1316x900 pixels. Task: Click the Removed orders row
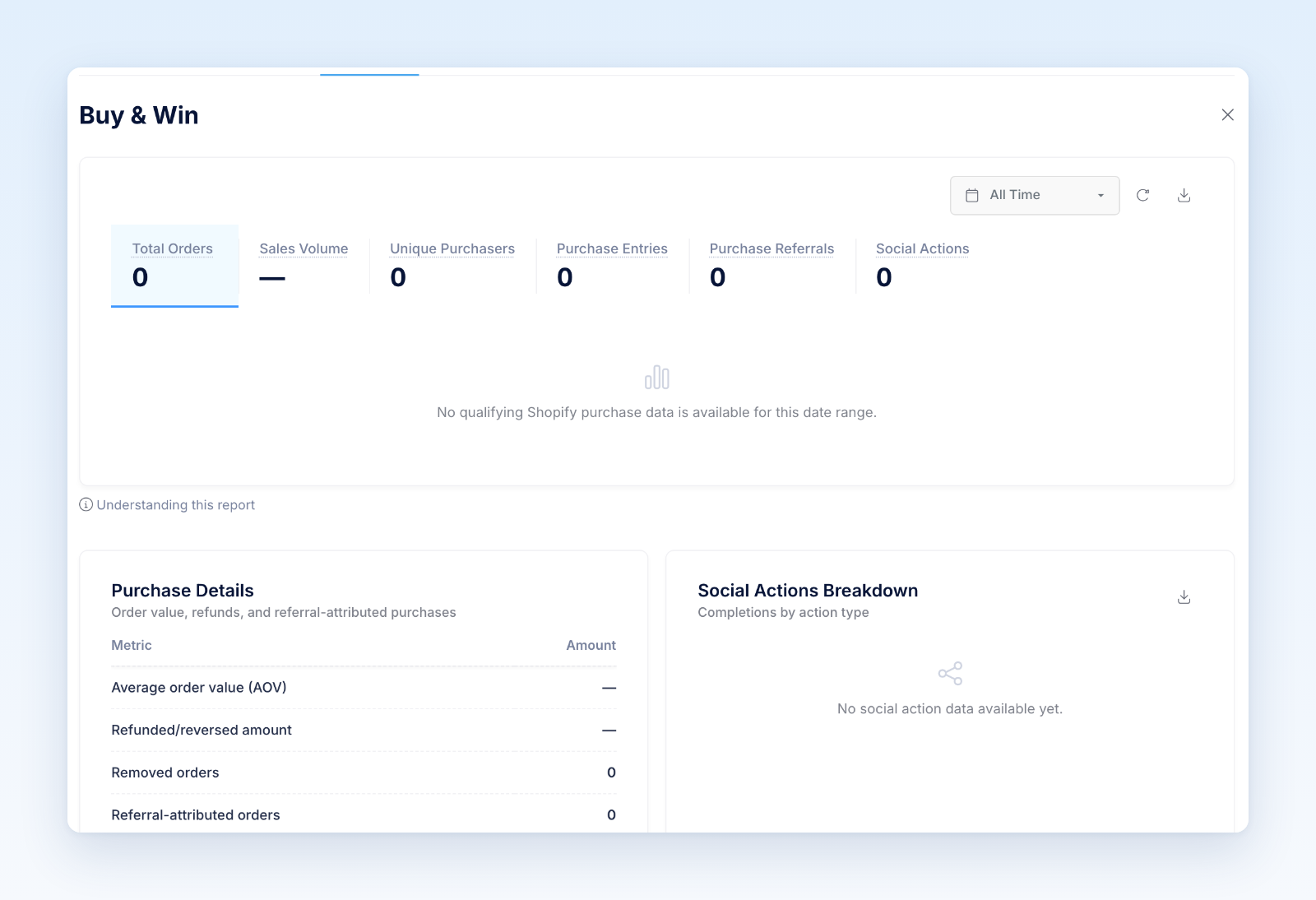click(364, 772)
